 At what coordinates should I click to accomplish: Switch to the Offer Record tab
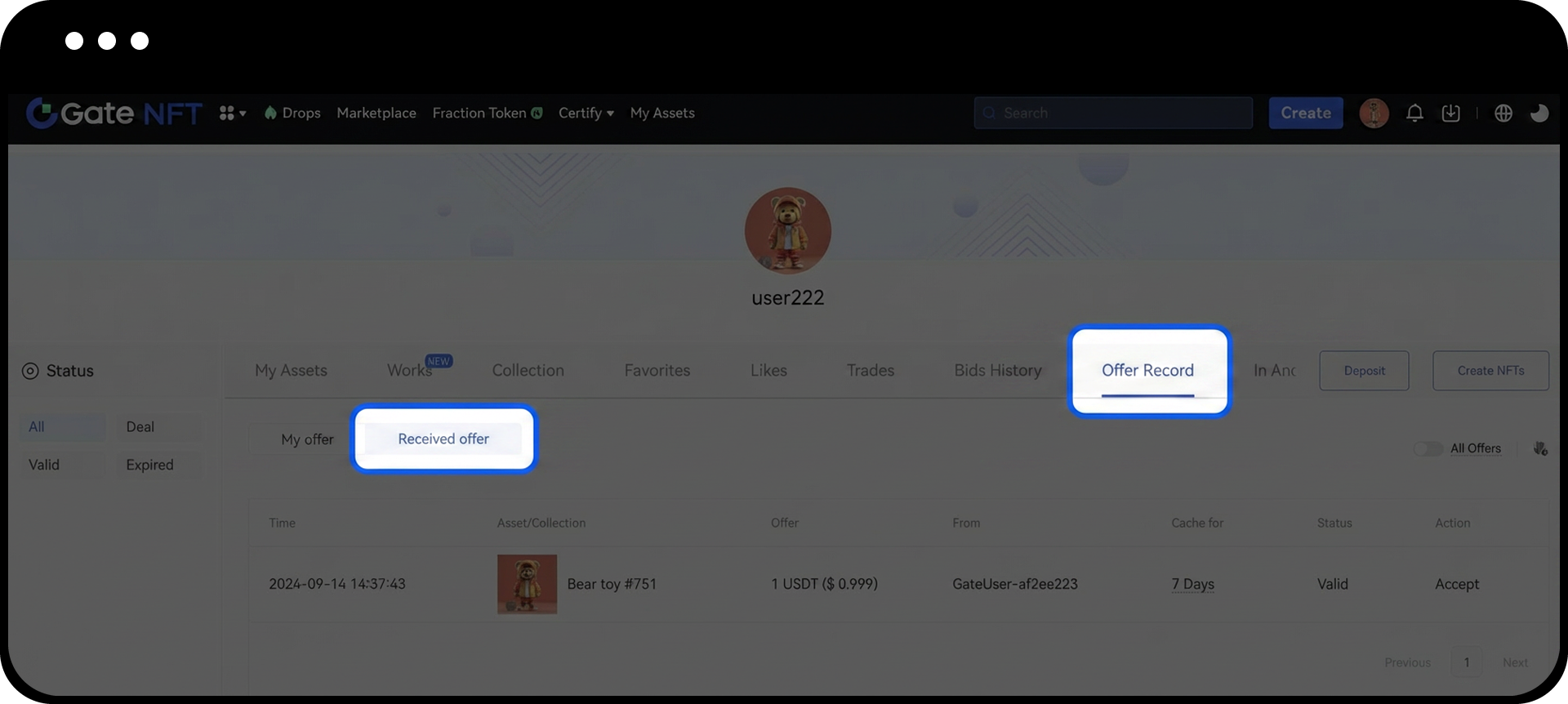point(1147,371)
